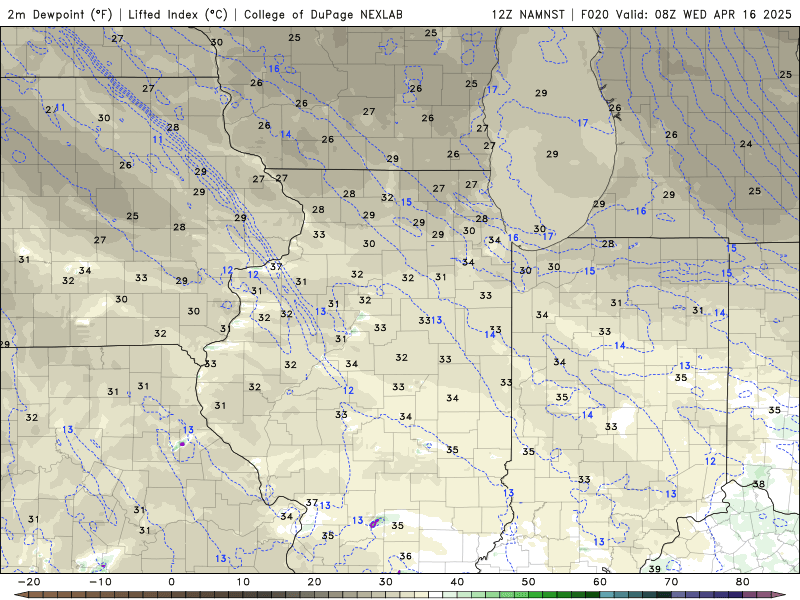The image size is (800, 600).
Task: Click the "Lifted Index (°C)" title text
Action: (178, 14)
